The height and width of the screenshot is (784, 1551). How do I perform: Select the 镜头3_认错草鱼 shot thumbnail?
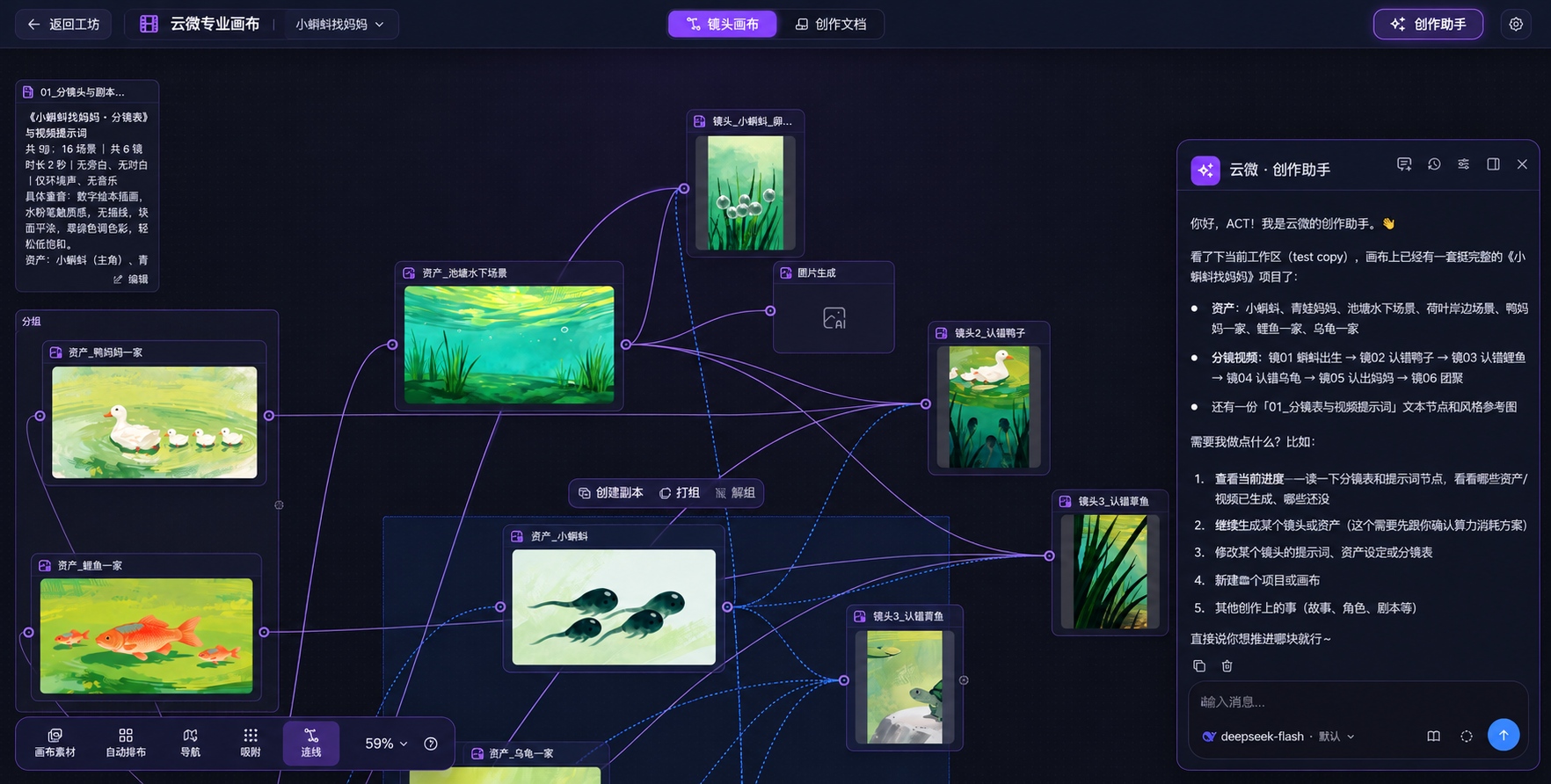tap(1110, 572)
